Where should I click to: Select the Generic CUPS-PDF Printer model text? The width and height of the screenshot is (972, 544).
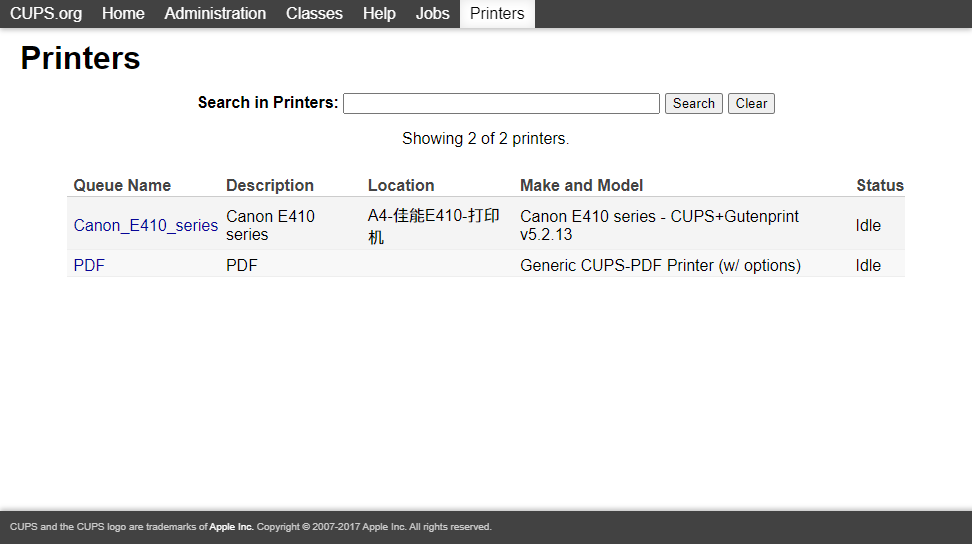pos(660,265)
